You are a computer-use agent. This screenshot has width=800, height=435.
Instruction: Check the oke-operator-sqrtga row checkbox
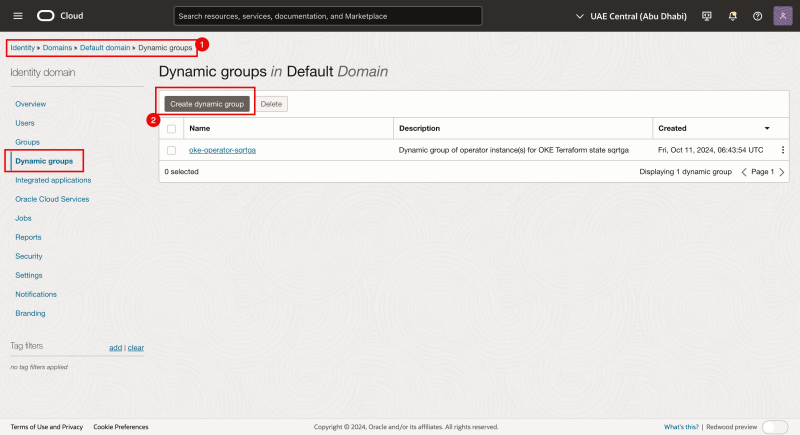pyautogui.click(x=172, y=150)
